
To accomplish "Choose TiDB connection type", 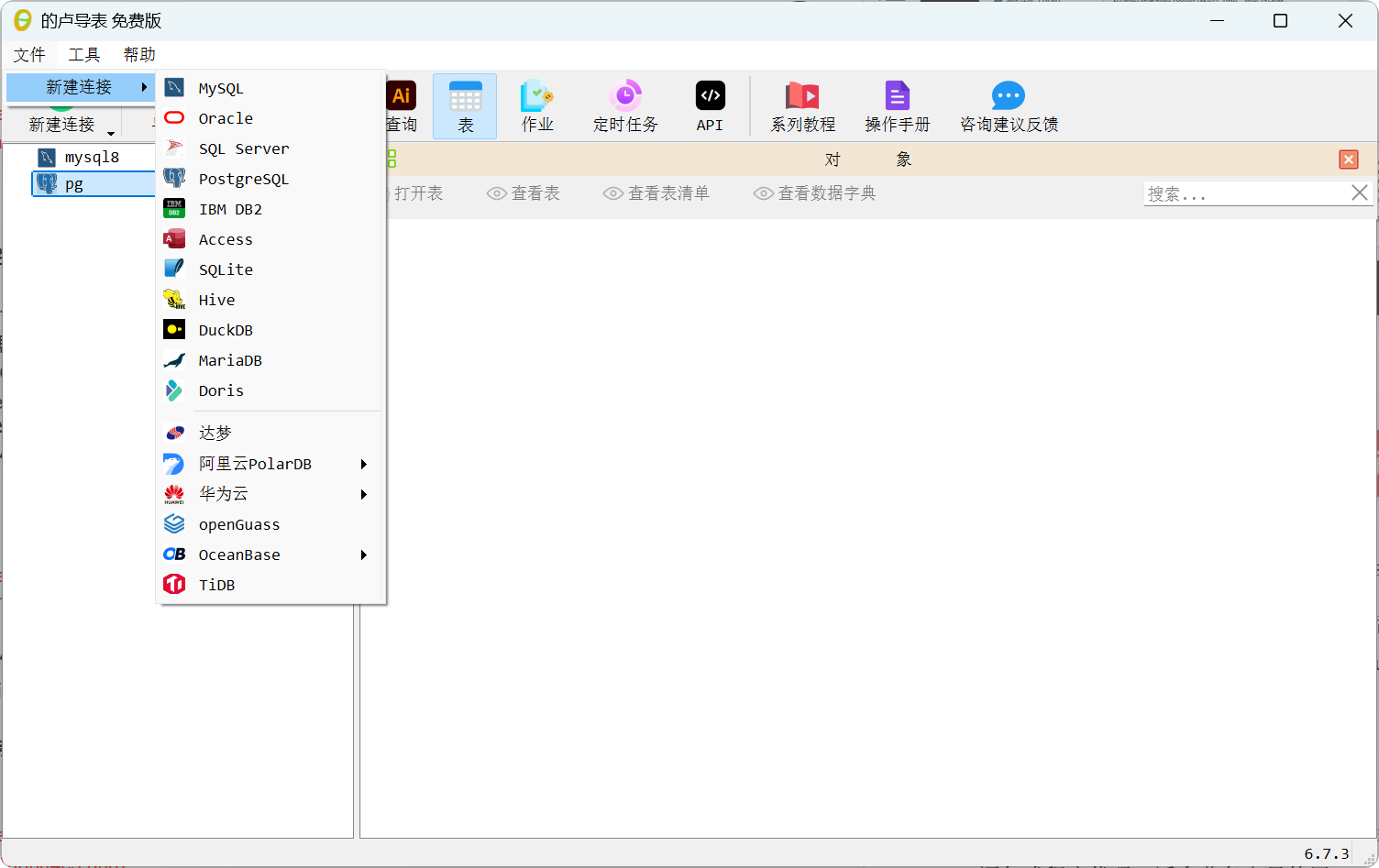I will [x=270, y=585].
